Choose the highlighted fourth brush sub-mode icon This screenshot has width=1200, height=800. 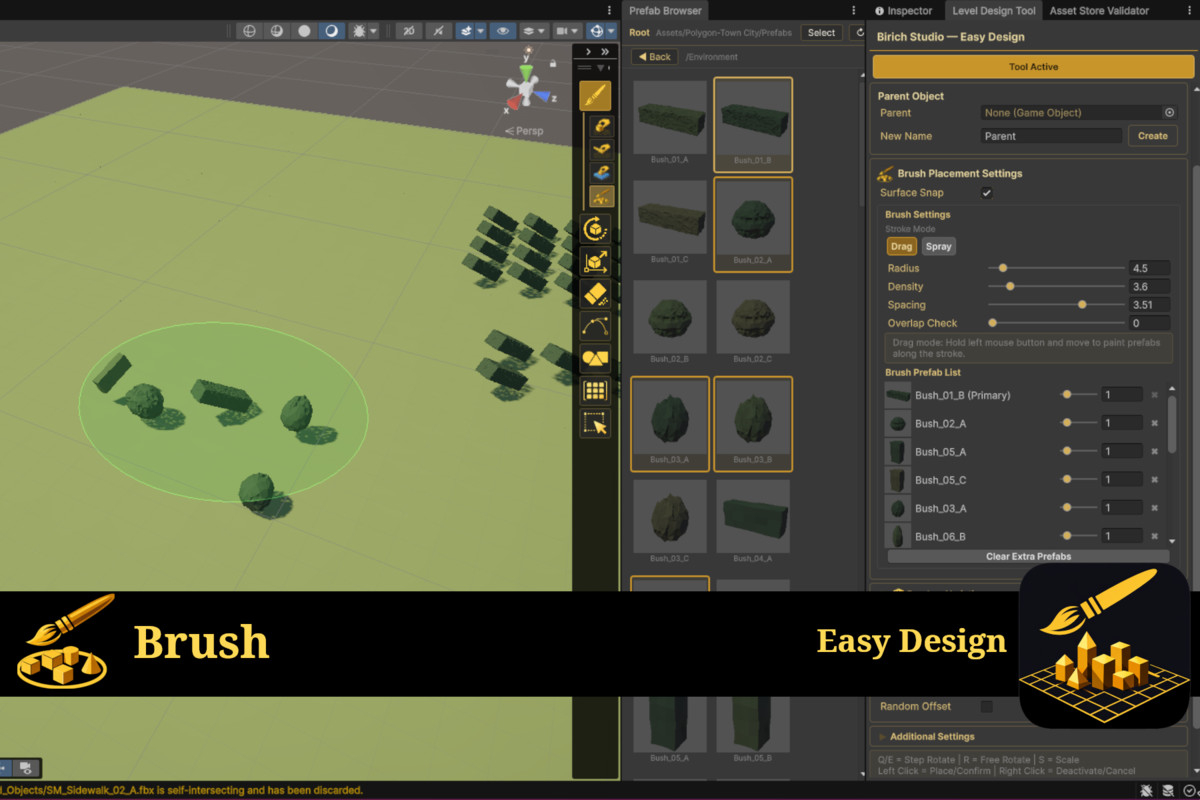coord(601,196)
